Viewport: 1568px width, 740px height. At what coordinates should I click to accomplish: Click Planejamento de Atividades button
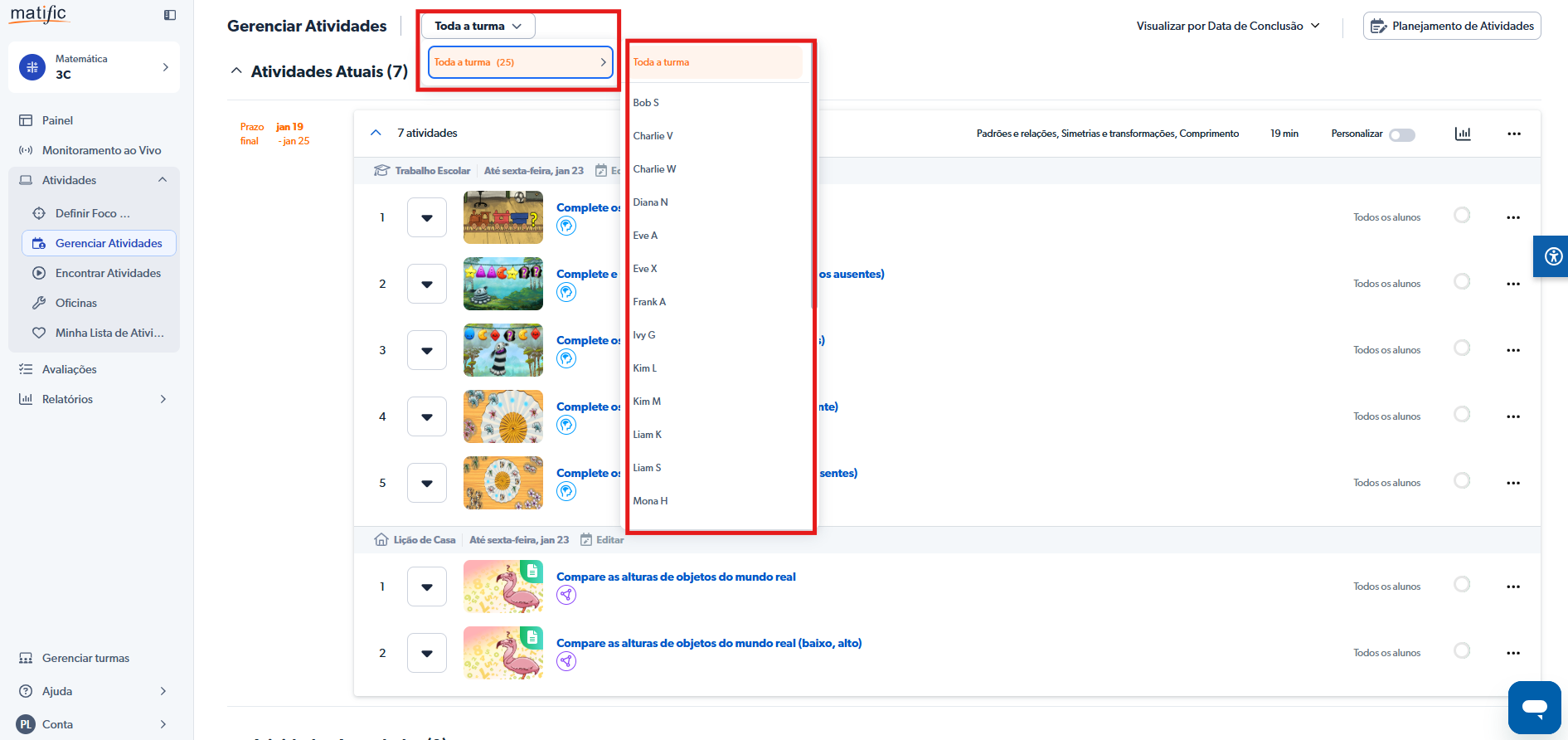click(1451, 27)
